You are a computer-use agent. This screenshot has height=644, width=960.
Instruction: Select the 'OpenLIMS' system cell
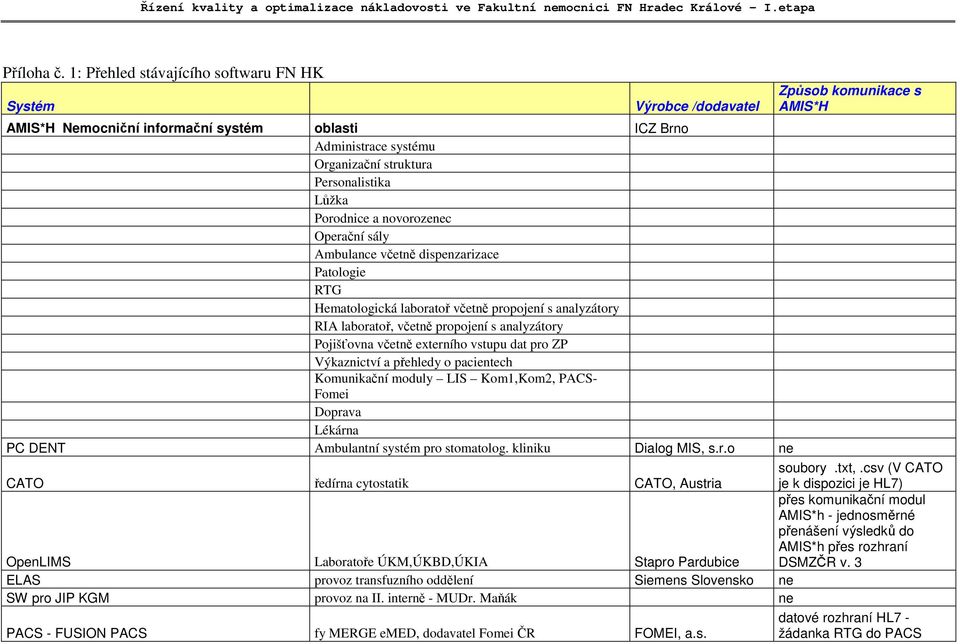(156, 531)
